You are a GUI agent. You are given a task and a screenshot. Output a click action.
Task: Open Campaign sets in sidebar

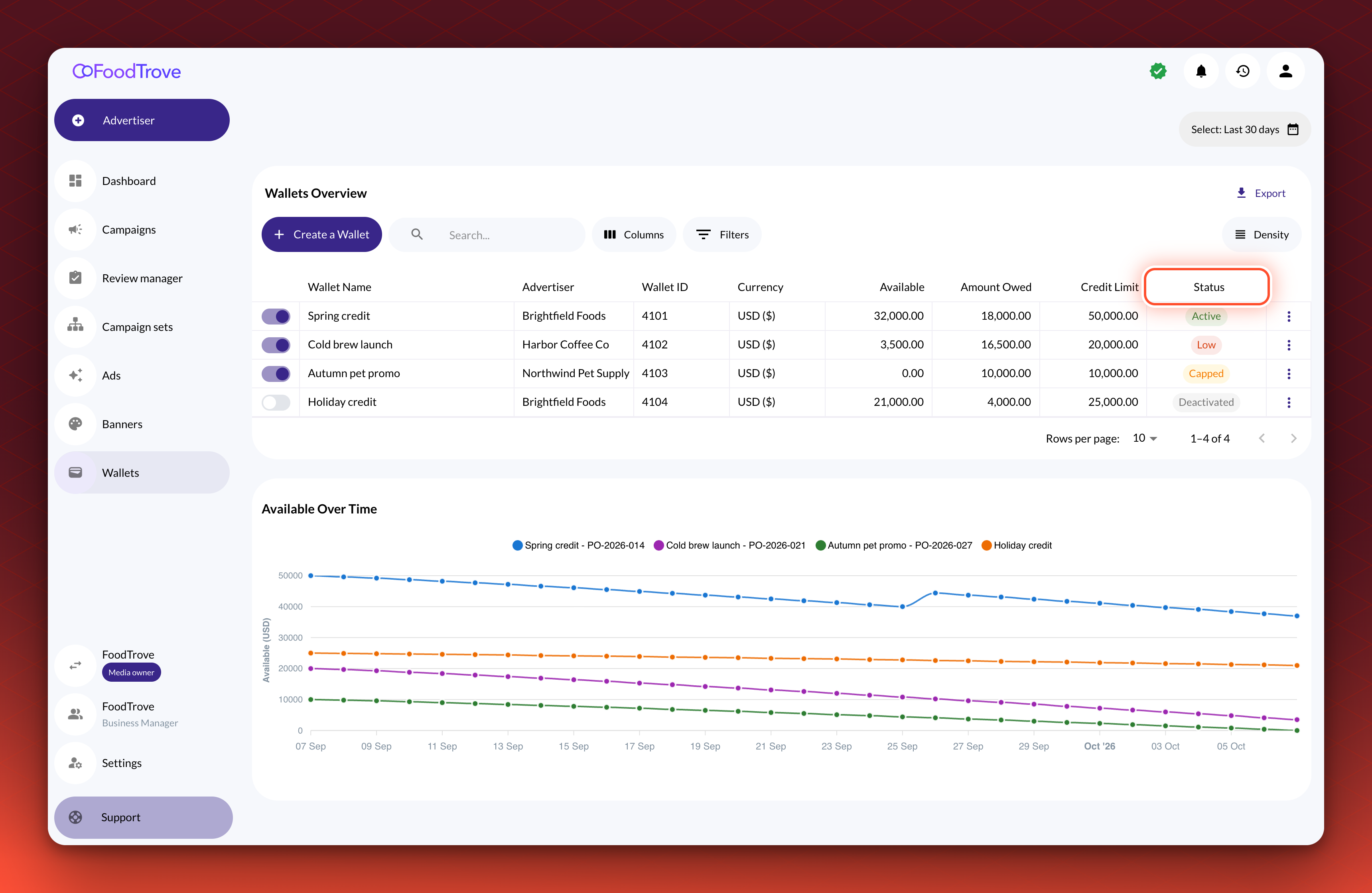coord(142,327)
